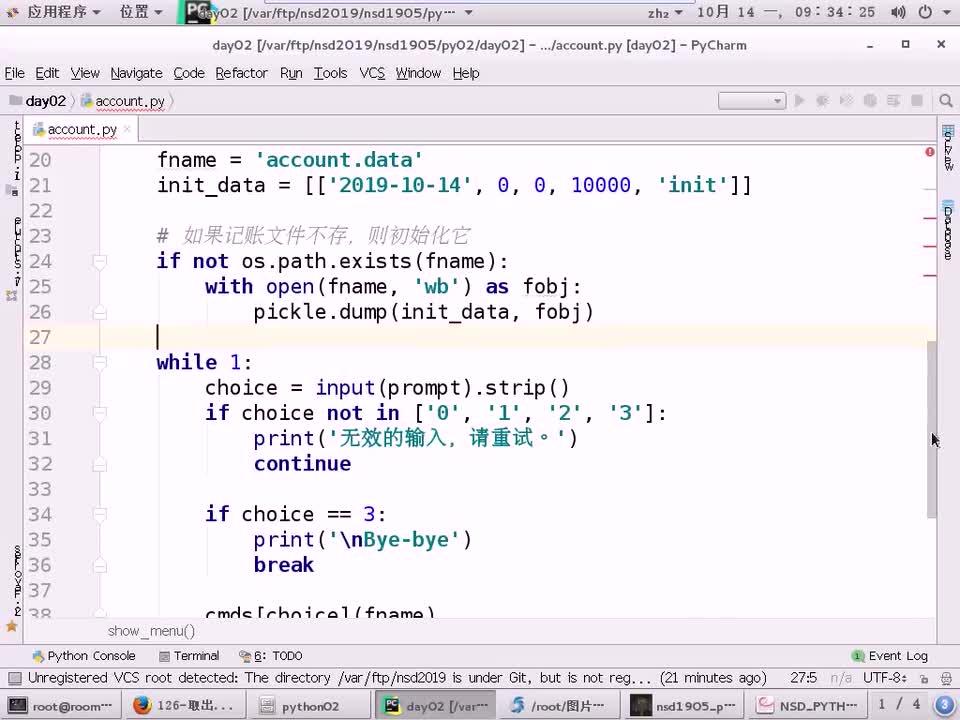Open /root/图片 taskbar window

(558, 705)
